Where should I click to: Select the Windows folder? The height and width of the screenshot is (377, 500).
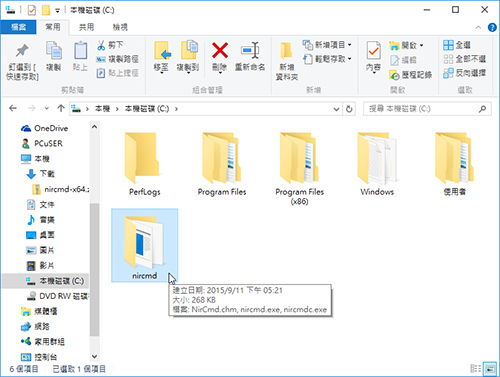[377, 164]
